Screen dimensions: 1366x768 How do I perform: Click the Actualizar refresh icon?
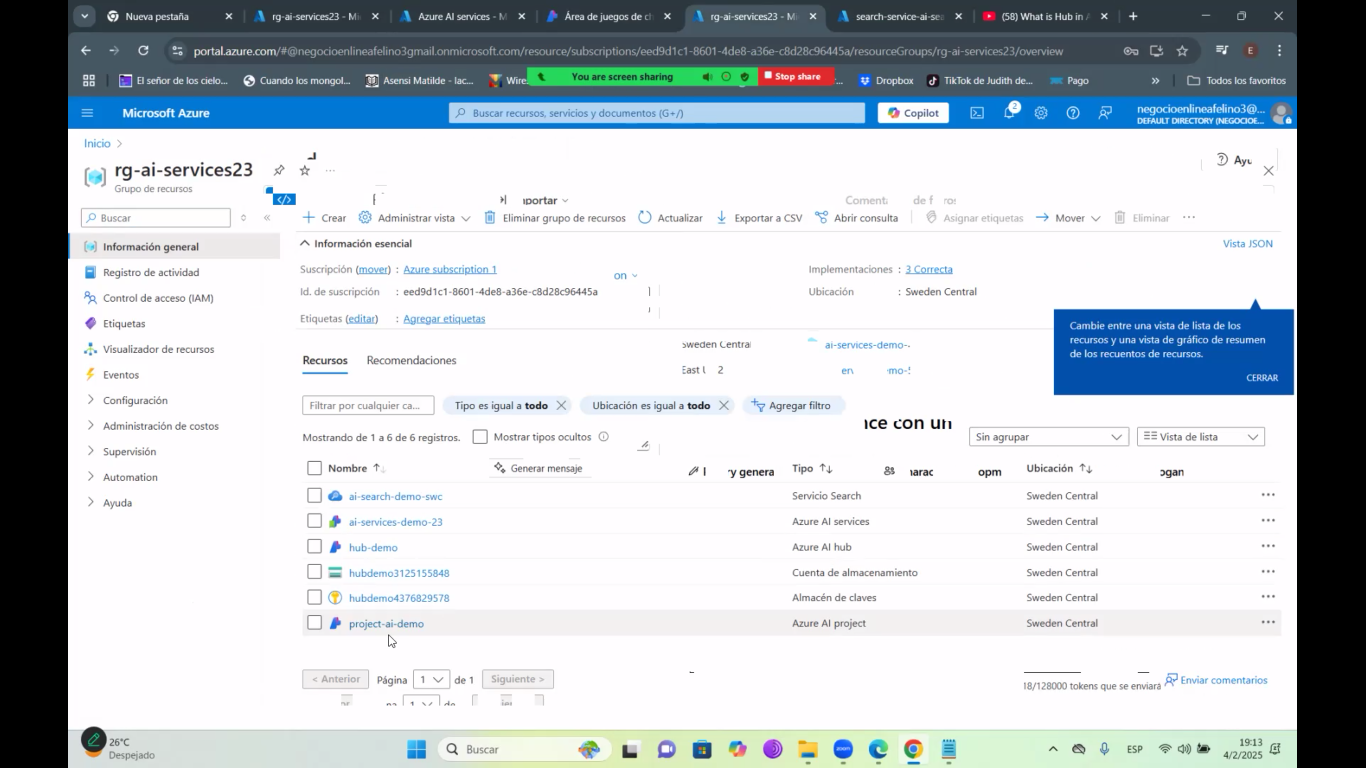coord(645,218)
